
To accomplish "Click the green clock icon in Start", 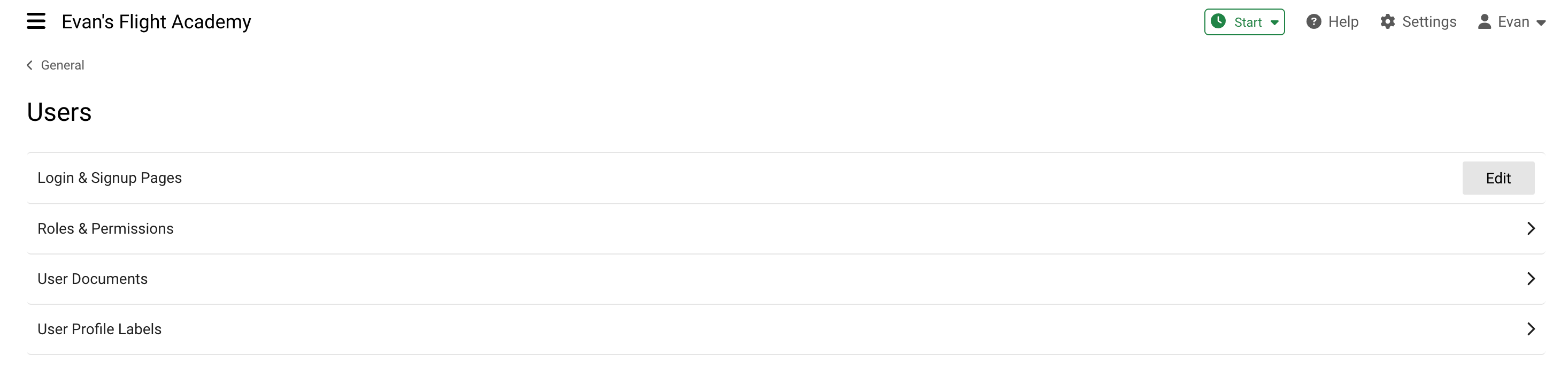I will (x=1218, y=21).
